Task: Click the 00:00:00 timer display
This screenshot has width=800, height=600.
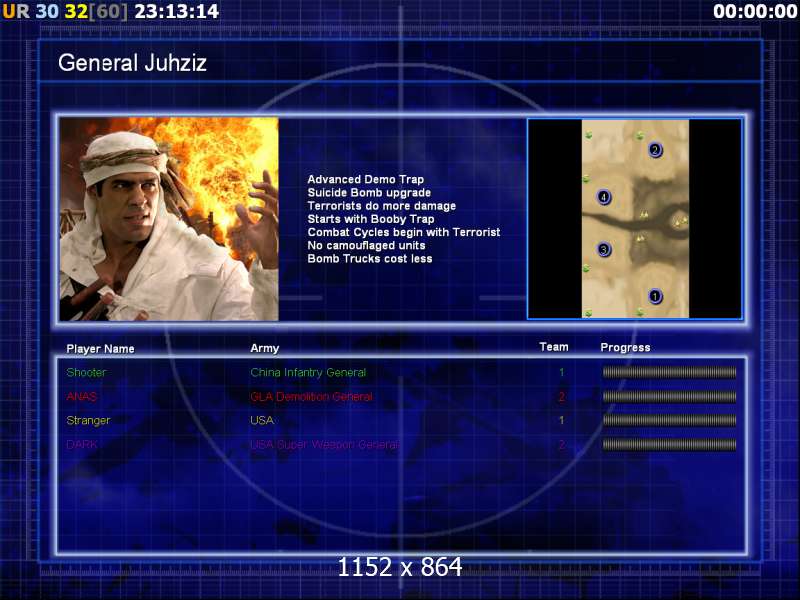Action: point(755,11)
